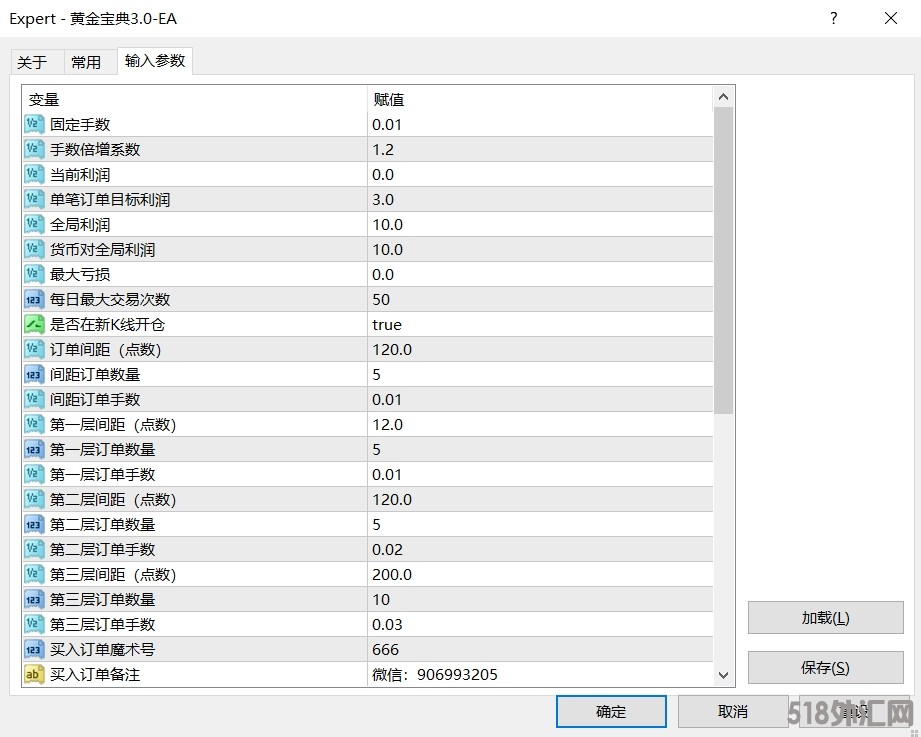Click the true value of 是否在新K线开仓
The width and height of the screenshot is (921, 737).
(540, 324)
